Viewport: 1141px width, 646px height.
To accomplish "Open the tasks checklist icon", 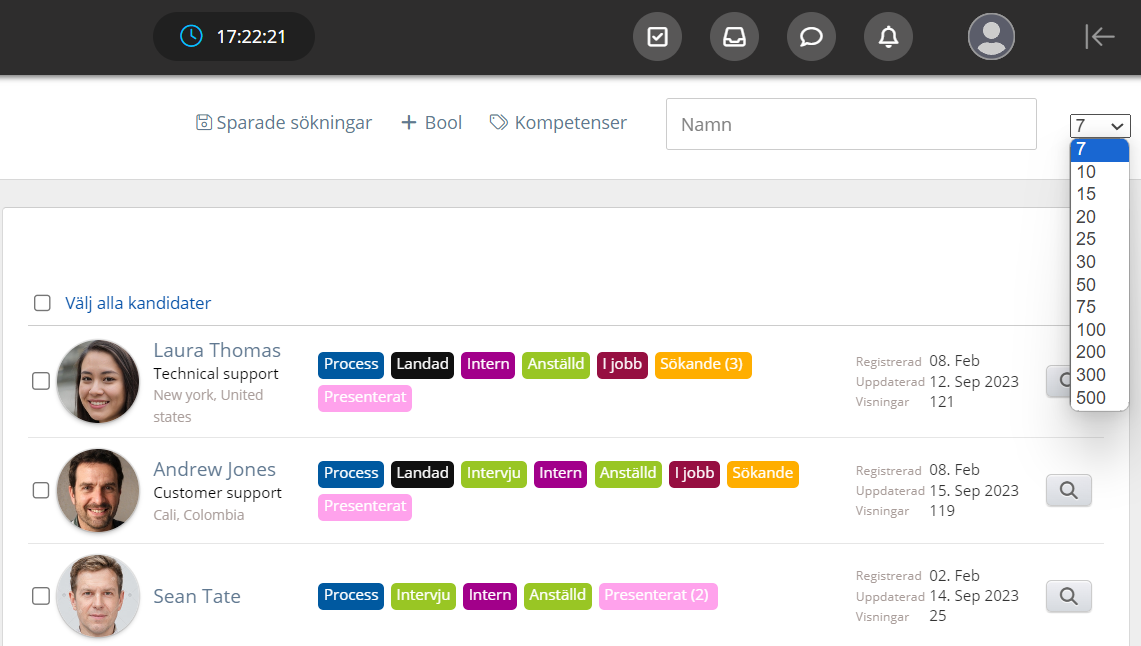I will pos(657,37).
